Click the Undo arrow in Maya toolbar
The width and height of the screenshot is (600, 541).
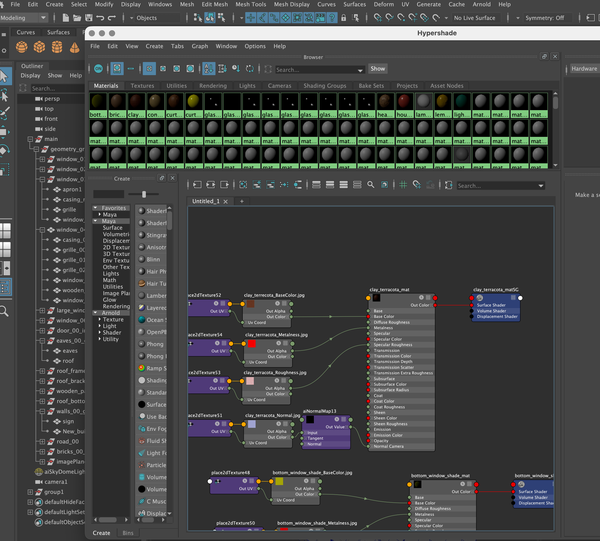pos(100,18)
